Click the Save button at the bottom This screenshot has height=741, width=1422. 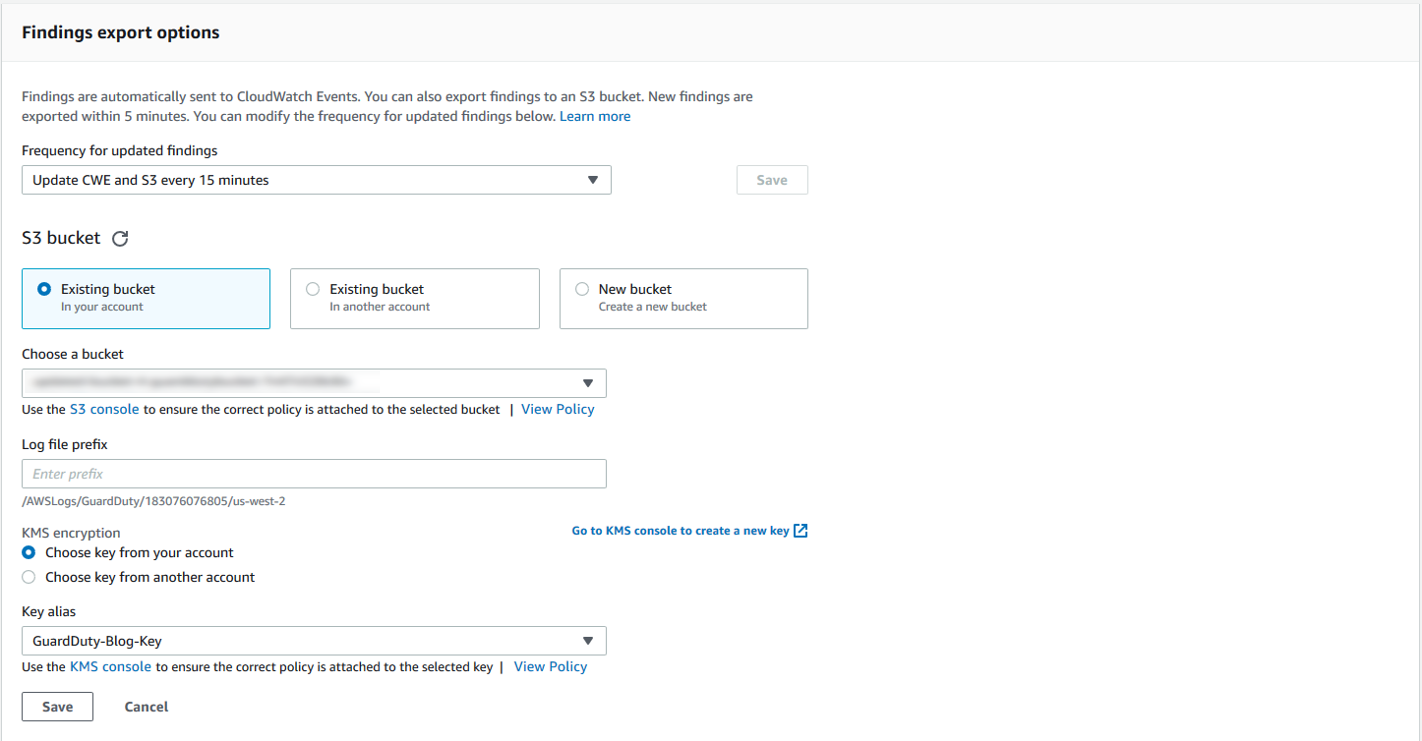pos(57,706)
